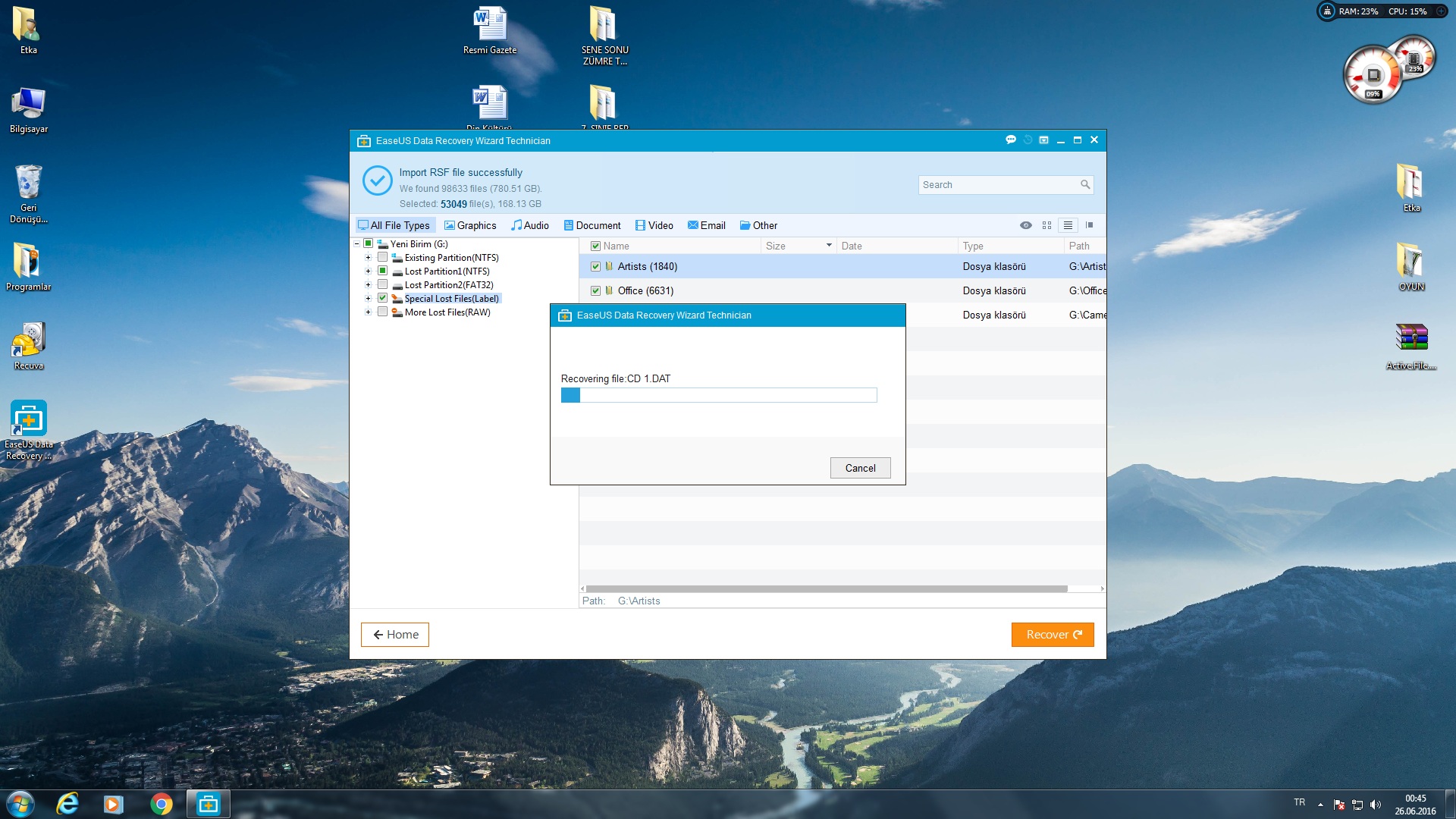Viewport: 1456px width, 819px height.
Task: Select the All File Types filter
Action: [394, 225]
